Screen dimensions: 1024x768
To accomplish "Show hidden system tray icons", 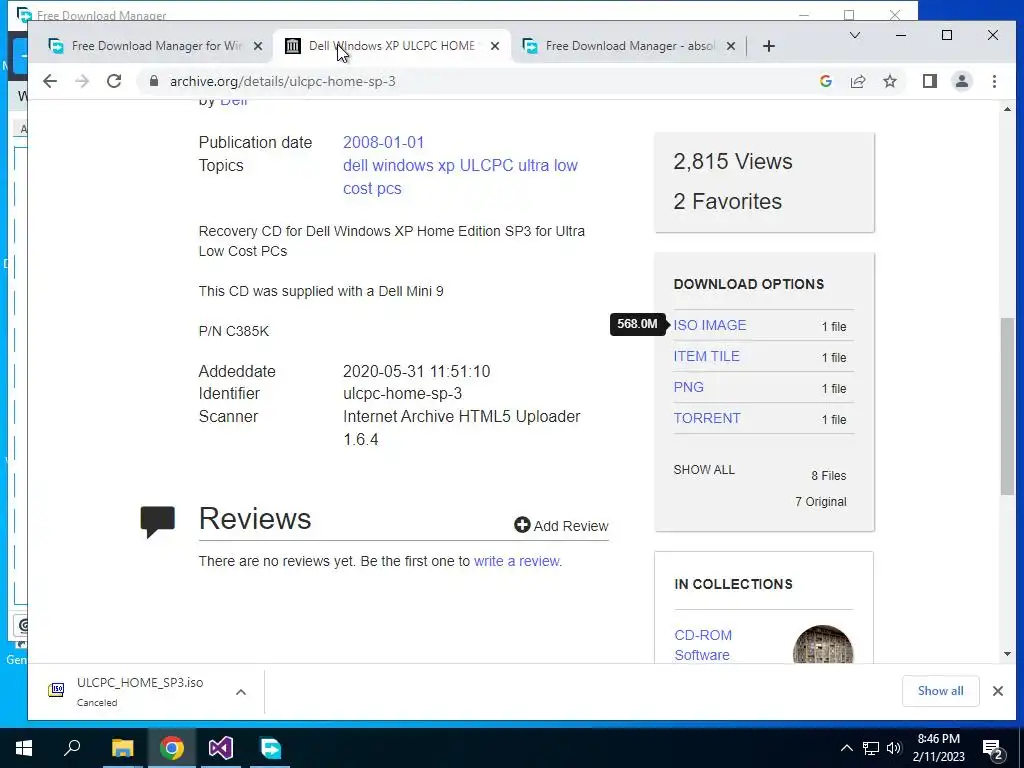I will 846,748.
